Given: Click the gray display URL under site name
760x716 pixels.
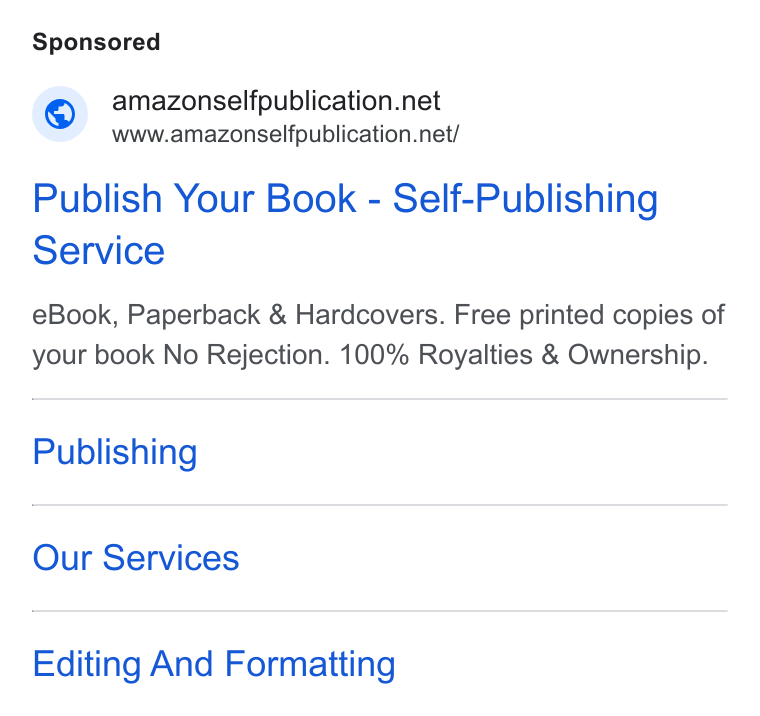Looking at the screenshot, I should tap(285, 134).
